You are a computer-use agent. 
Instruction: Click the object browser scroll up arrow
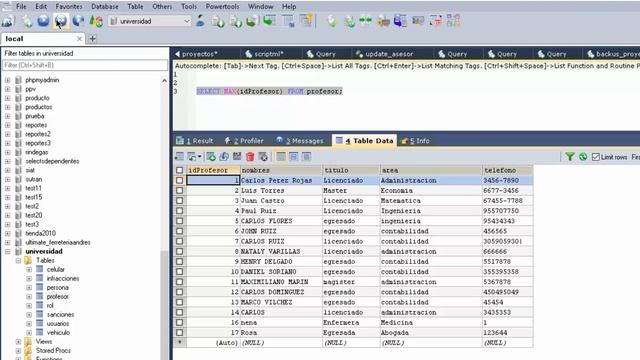point(164,80)
